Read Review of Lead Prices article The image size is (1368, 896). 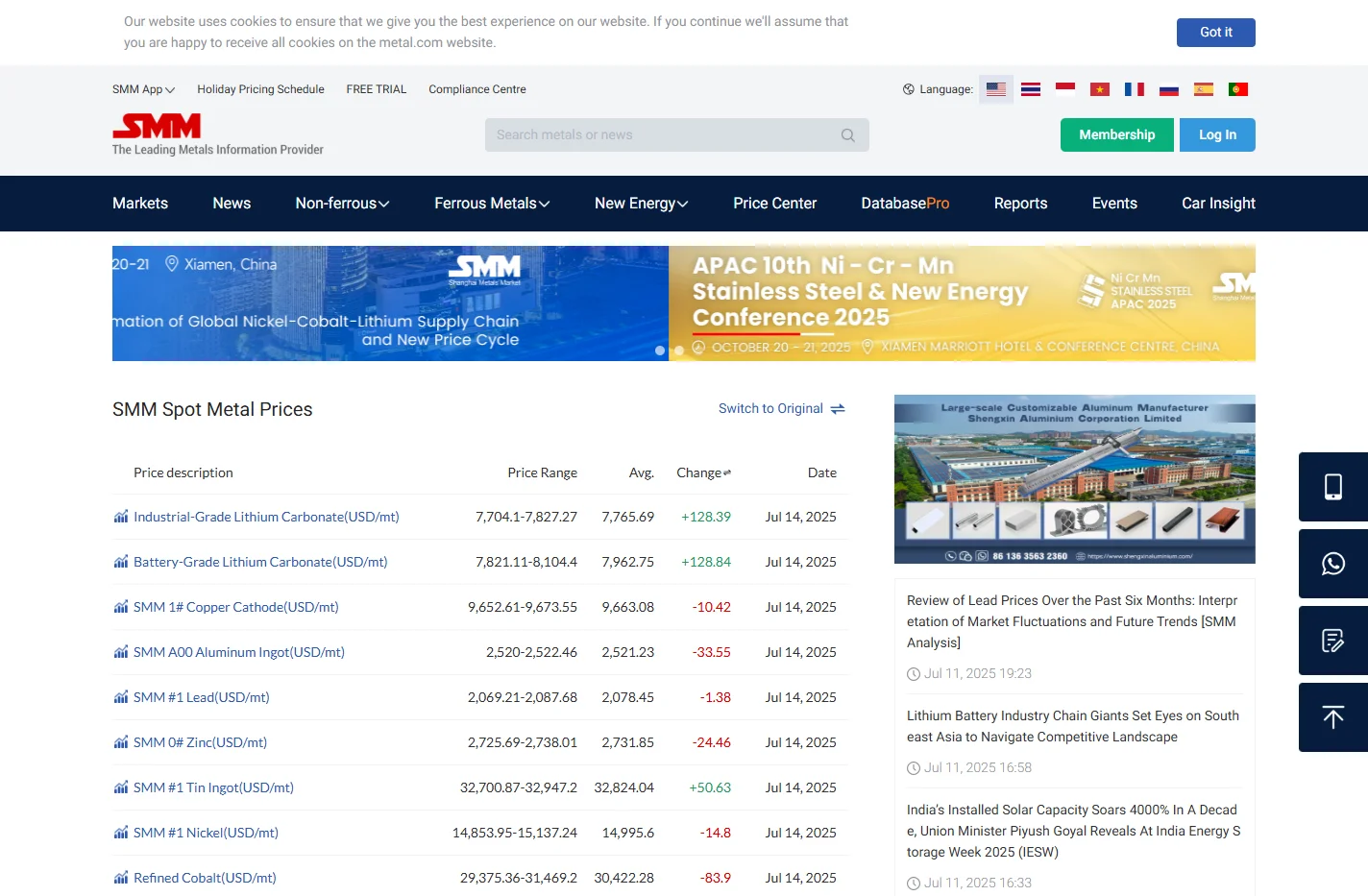[x=1073, y=621]
